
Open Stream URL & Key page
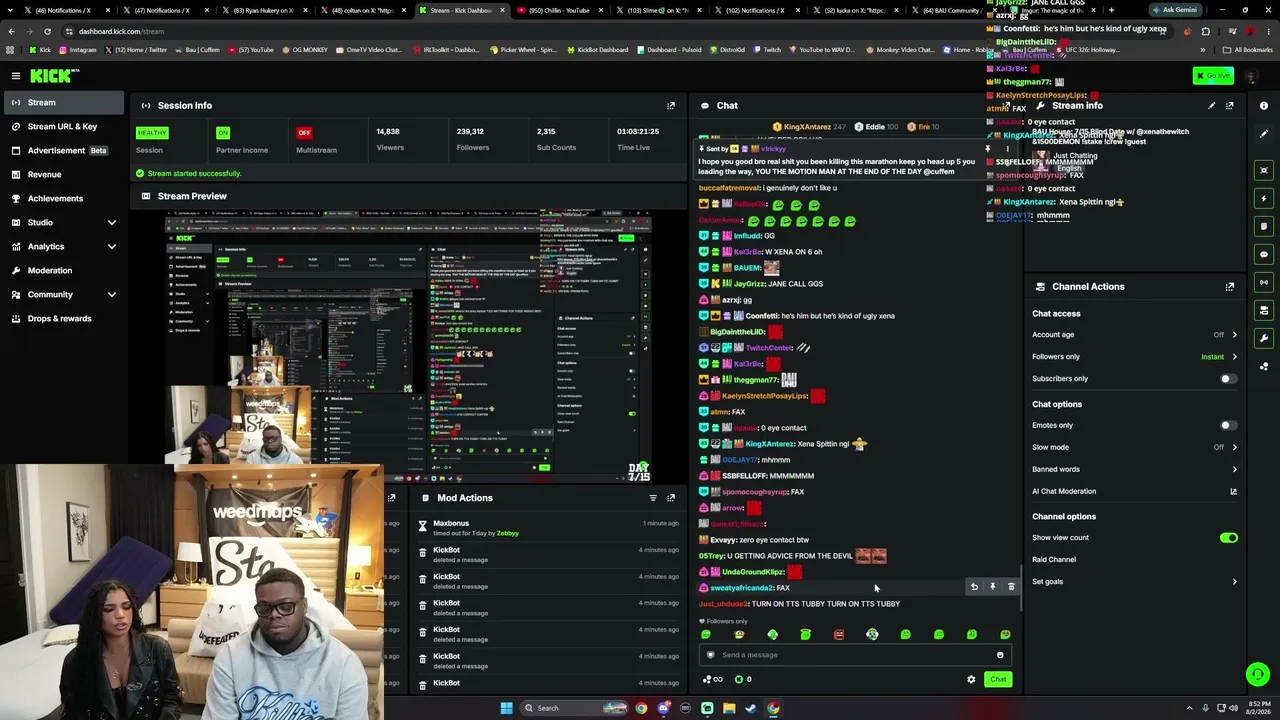(64, 126)
